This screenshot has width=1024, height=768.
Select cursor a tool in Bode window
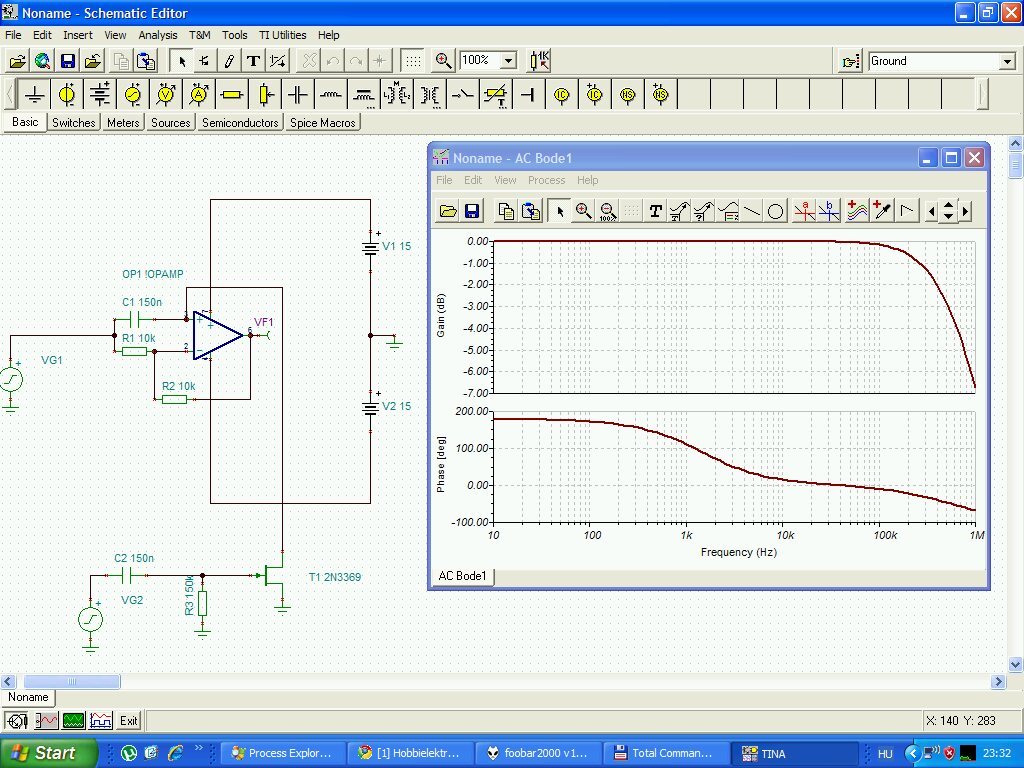click(x=805, y=211)
